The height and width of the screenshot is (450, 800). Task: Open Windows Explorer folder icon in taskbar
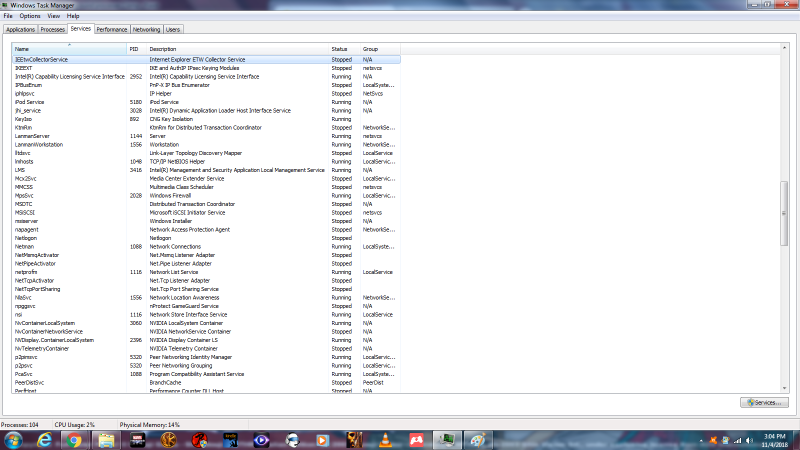click(106, 440)
